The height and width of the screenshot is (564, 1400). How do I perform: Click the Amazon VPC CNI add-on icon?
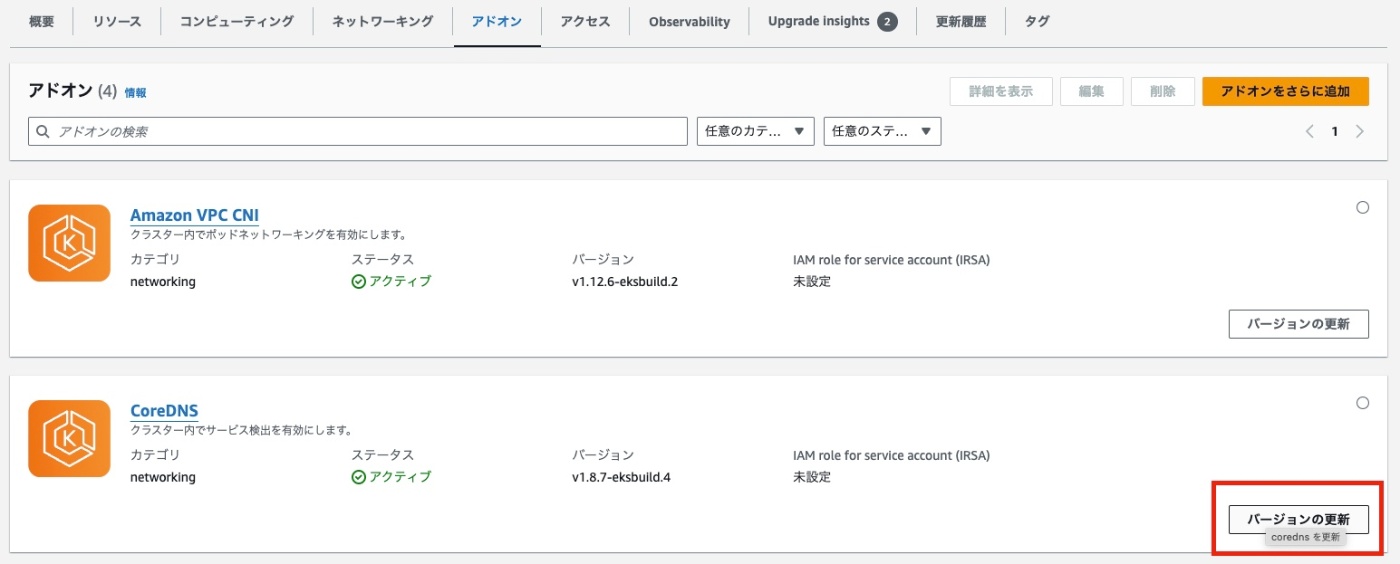point(69,243)
